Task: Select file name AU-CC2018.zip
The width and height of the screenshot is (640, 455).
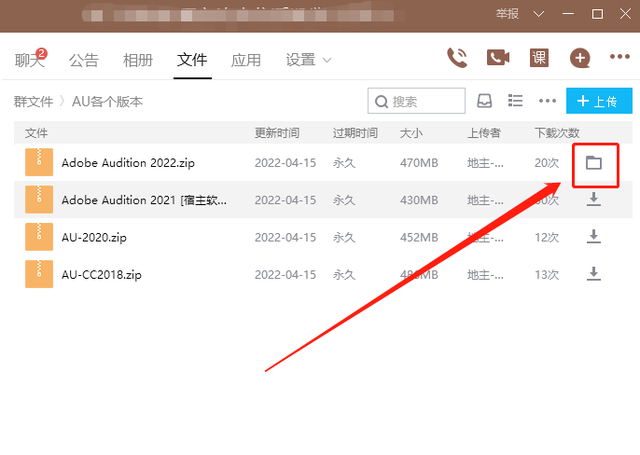Action: (102, 275)
